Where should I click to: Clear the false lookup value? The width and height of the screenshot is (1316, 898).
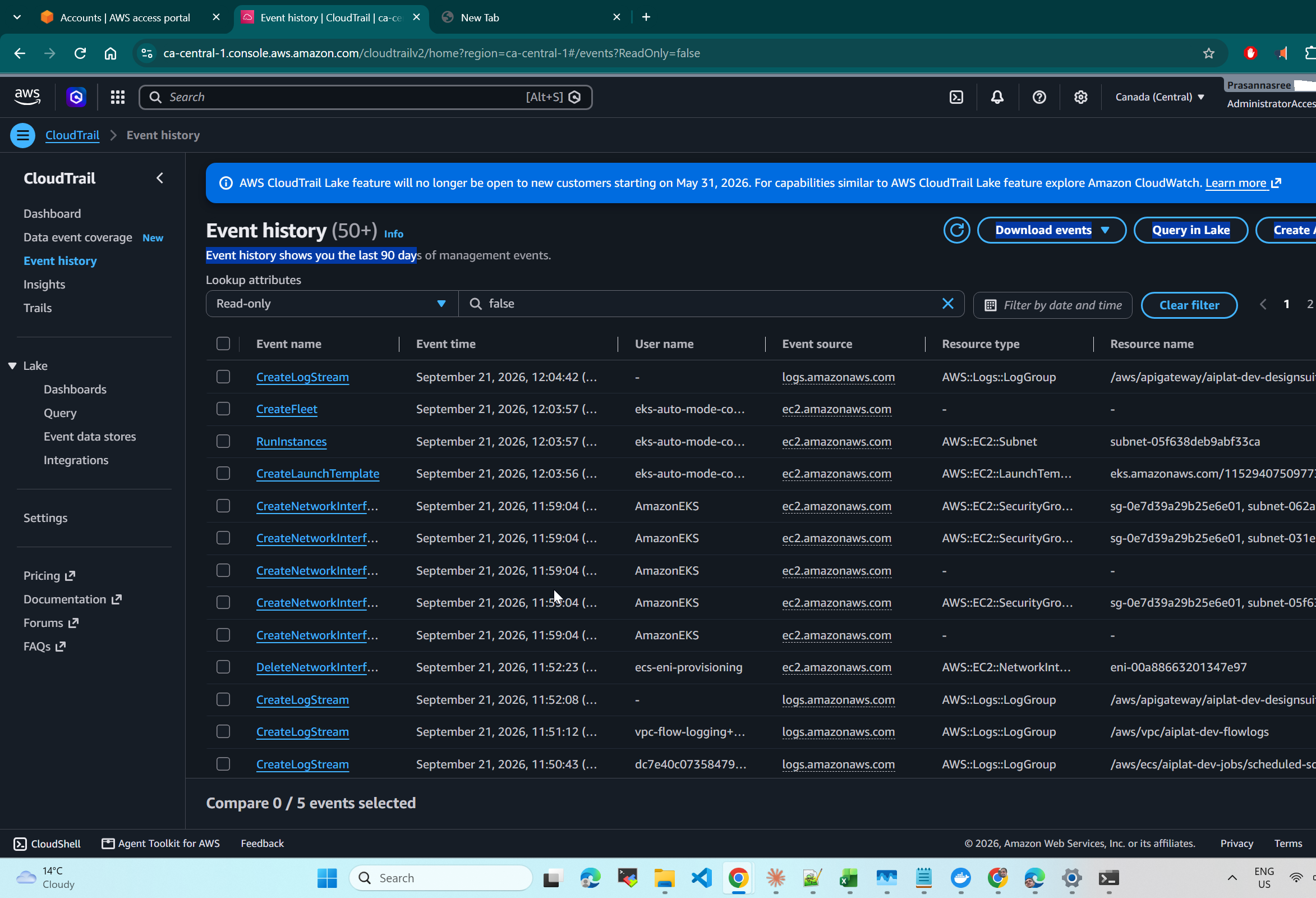tap(947, 304)
